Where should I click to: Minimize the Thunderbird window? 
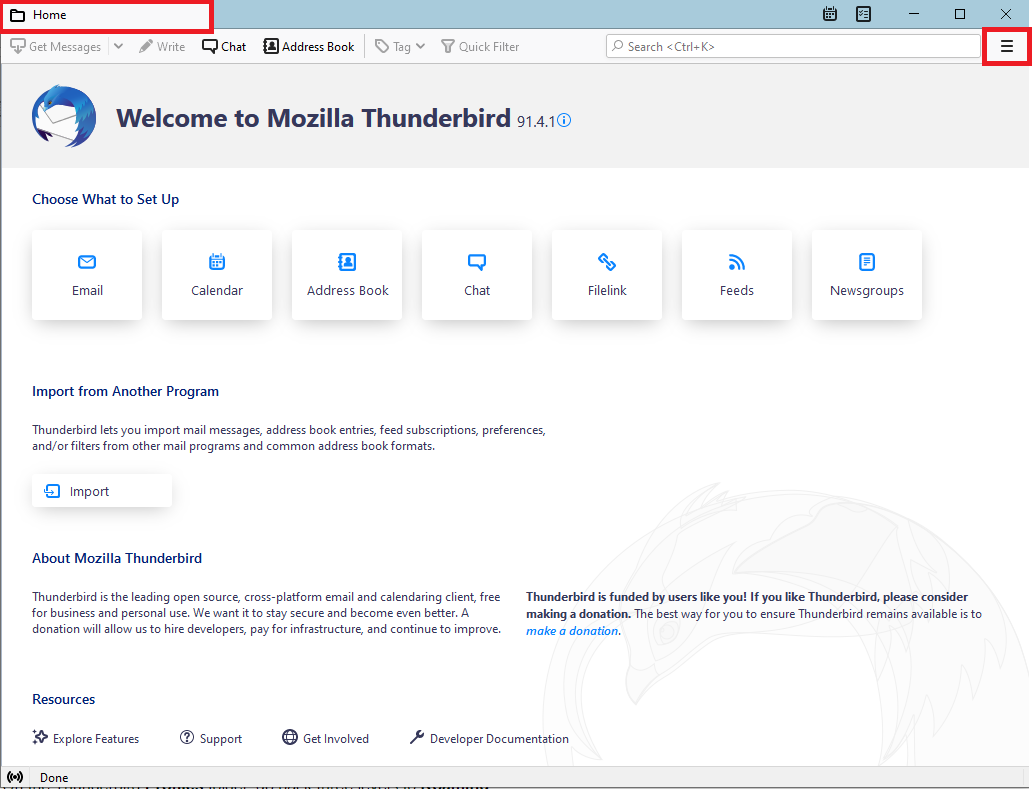point(914,14)
